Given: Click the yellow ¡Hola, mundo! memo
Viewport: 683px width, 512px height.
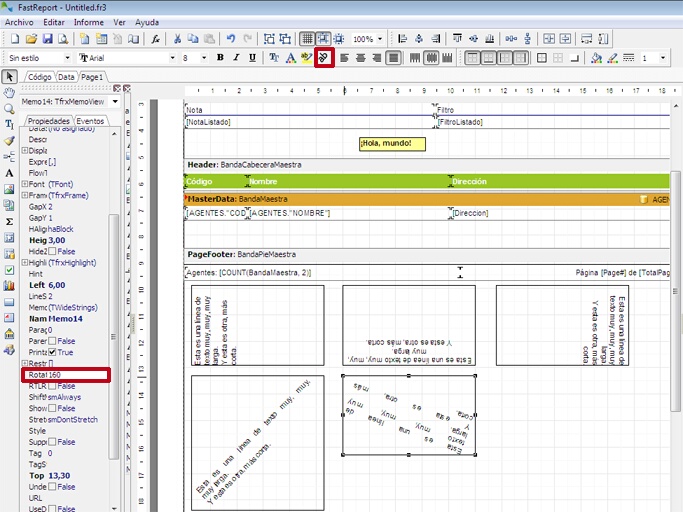Looking at the screenshot, I should click(392, 144).
